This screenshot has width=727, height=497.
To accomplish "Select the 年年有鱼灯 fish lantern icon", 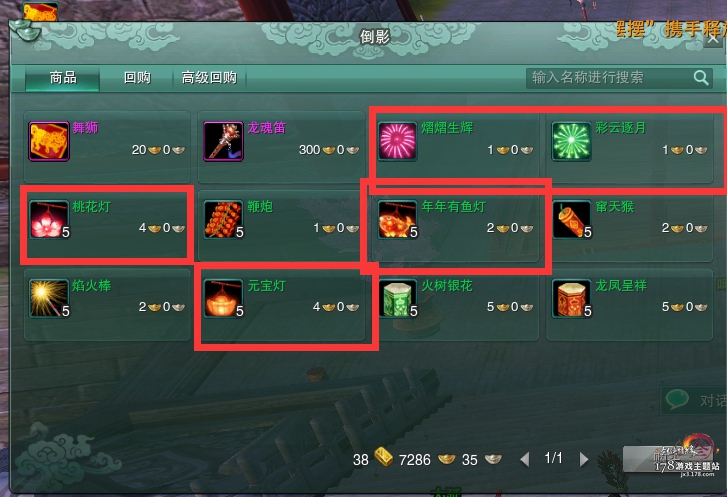I will tap(397, 220).
